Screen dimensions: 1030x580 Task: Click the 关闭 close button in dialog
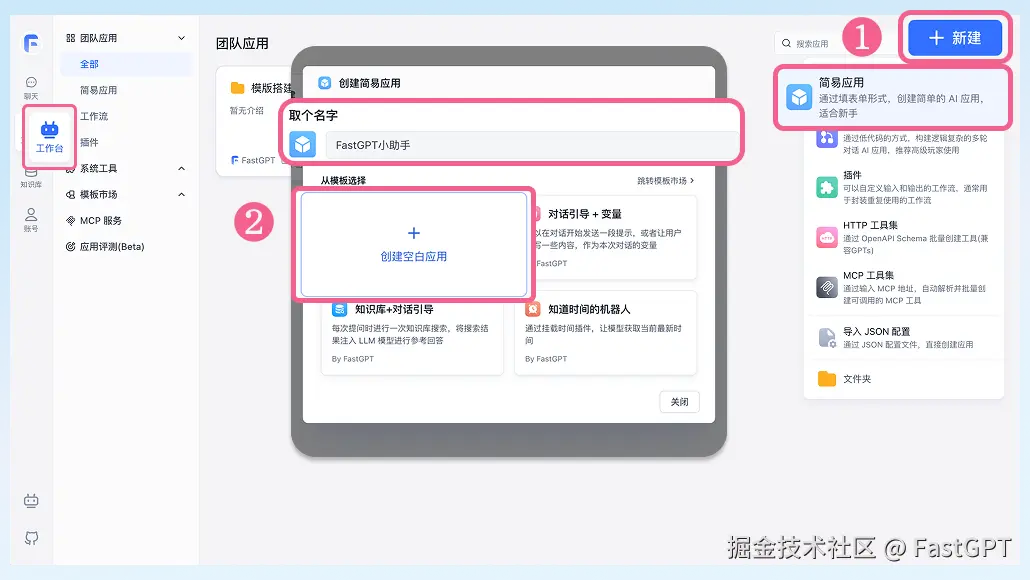tap(679, 402)
